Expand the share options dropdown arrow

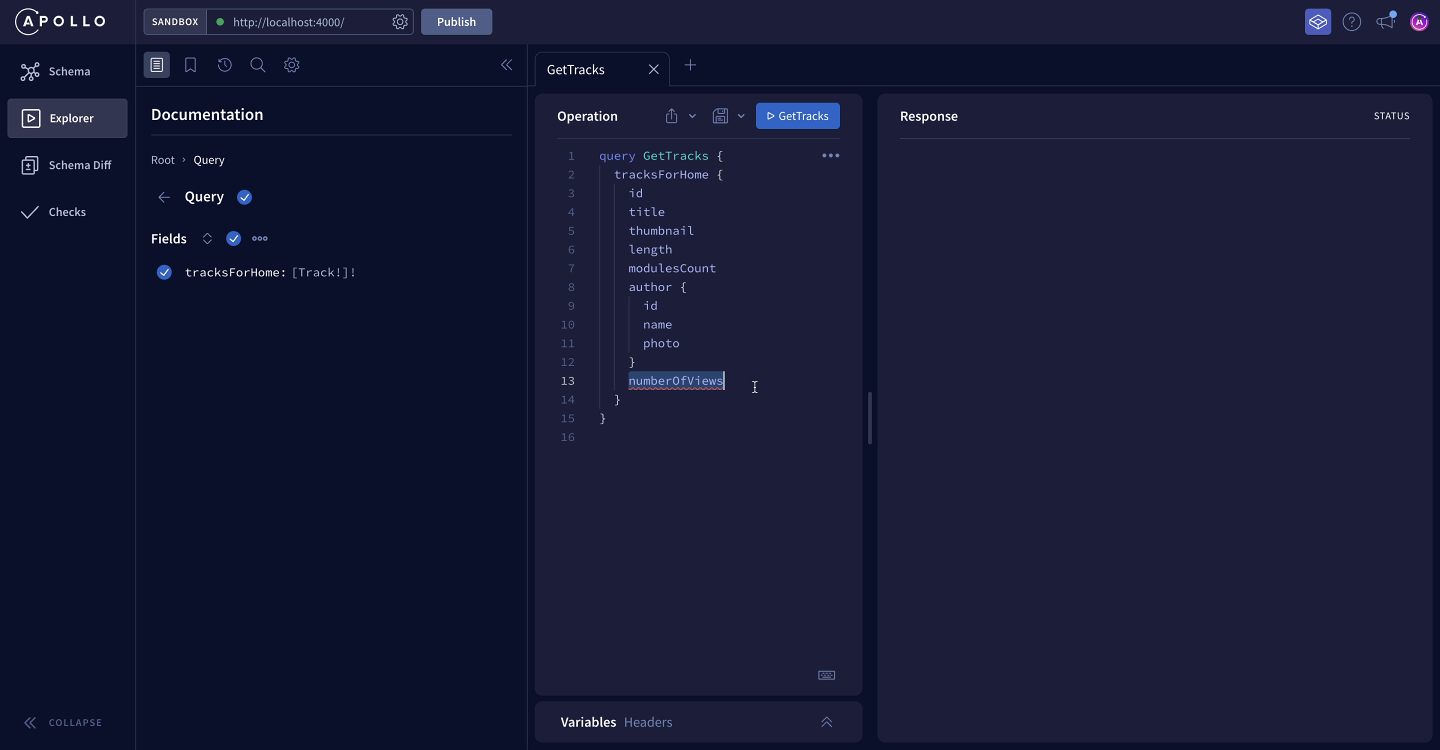692,116
